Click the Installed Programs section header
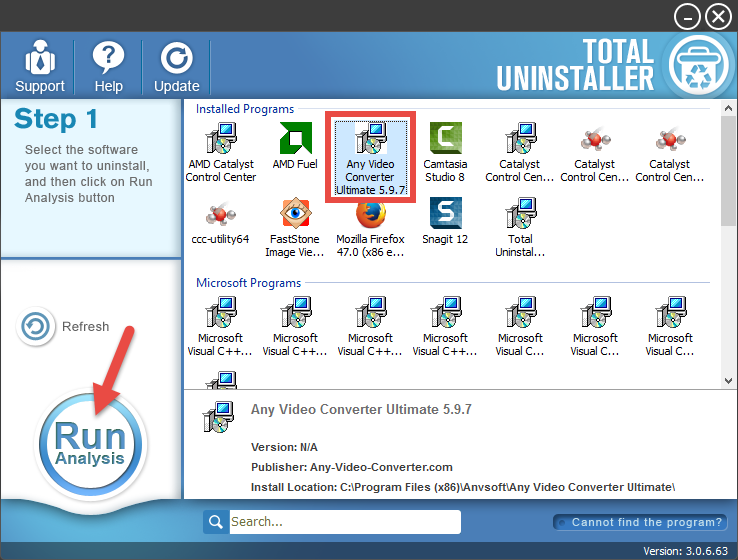 pyautogui.click(x=245, y=109)
